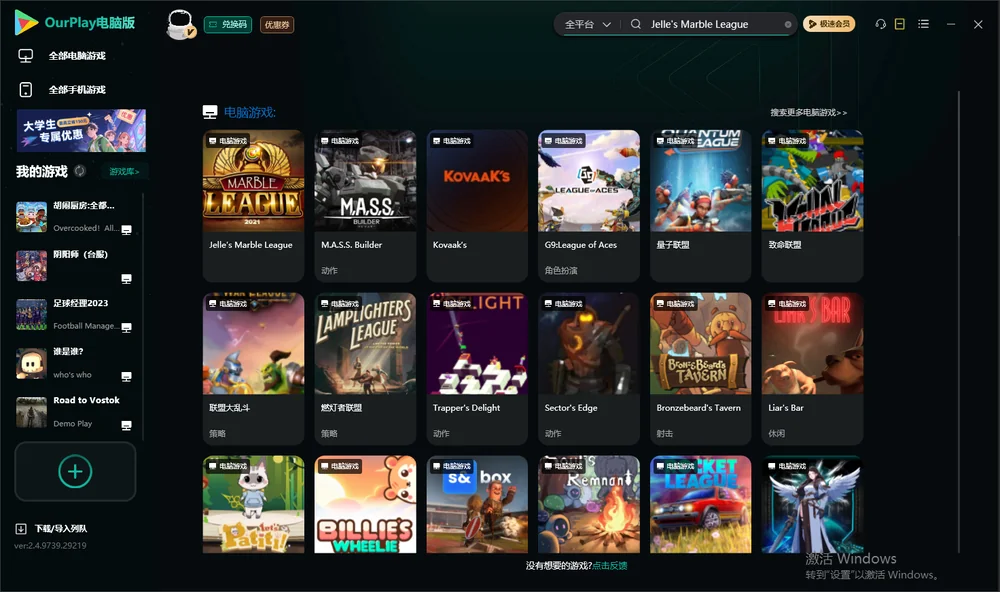Screen dimensions: 1000x592
Task: Click 搜索更多电脑游戏>> link
Action: [x=809, y=112]
